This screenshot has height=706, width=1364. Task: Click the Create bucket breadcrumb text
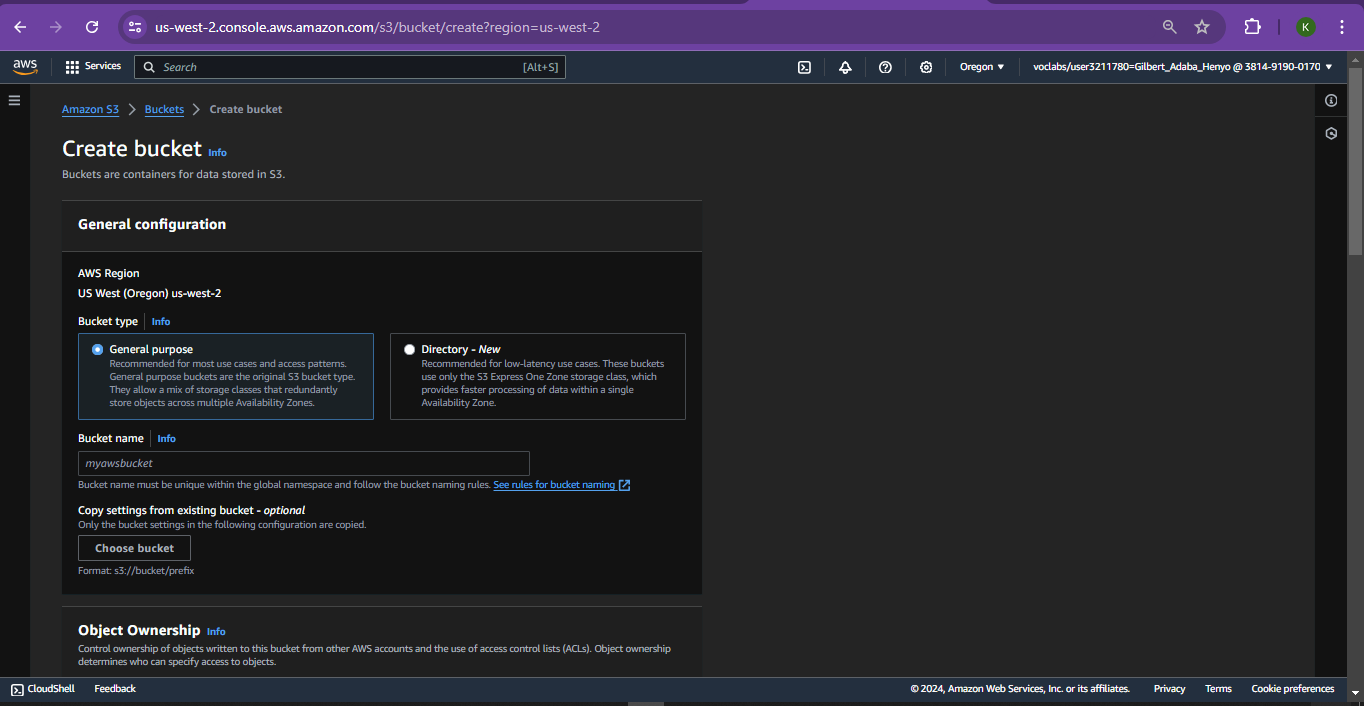click(x=246, y=110)
